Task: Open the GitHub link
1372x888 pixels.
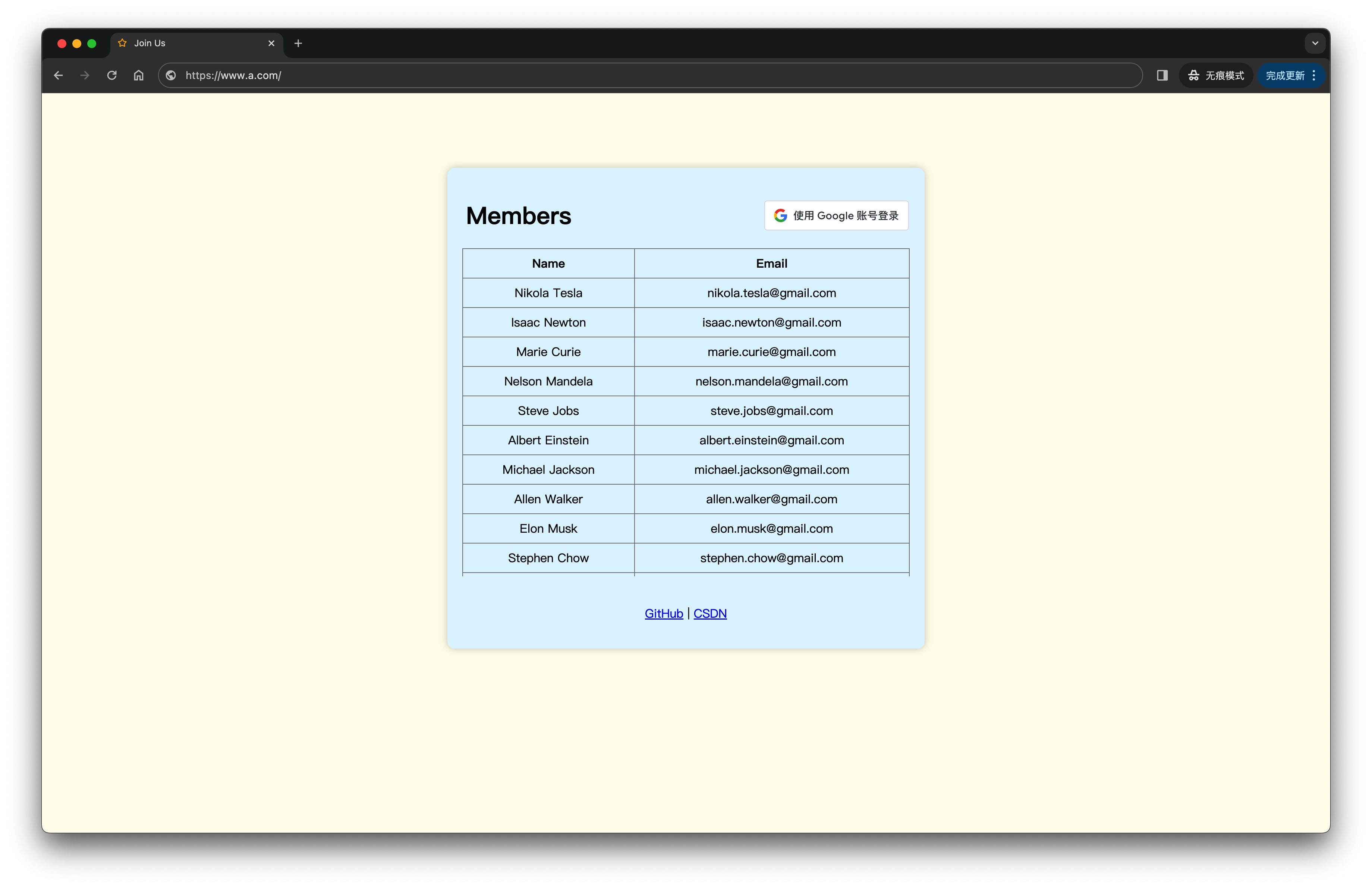Action: point(664,613)
